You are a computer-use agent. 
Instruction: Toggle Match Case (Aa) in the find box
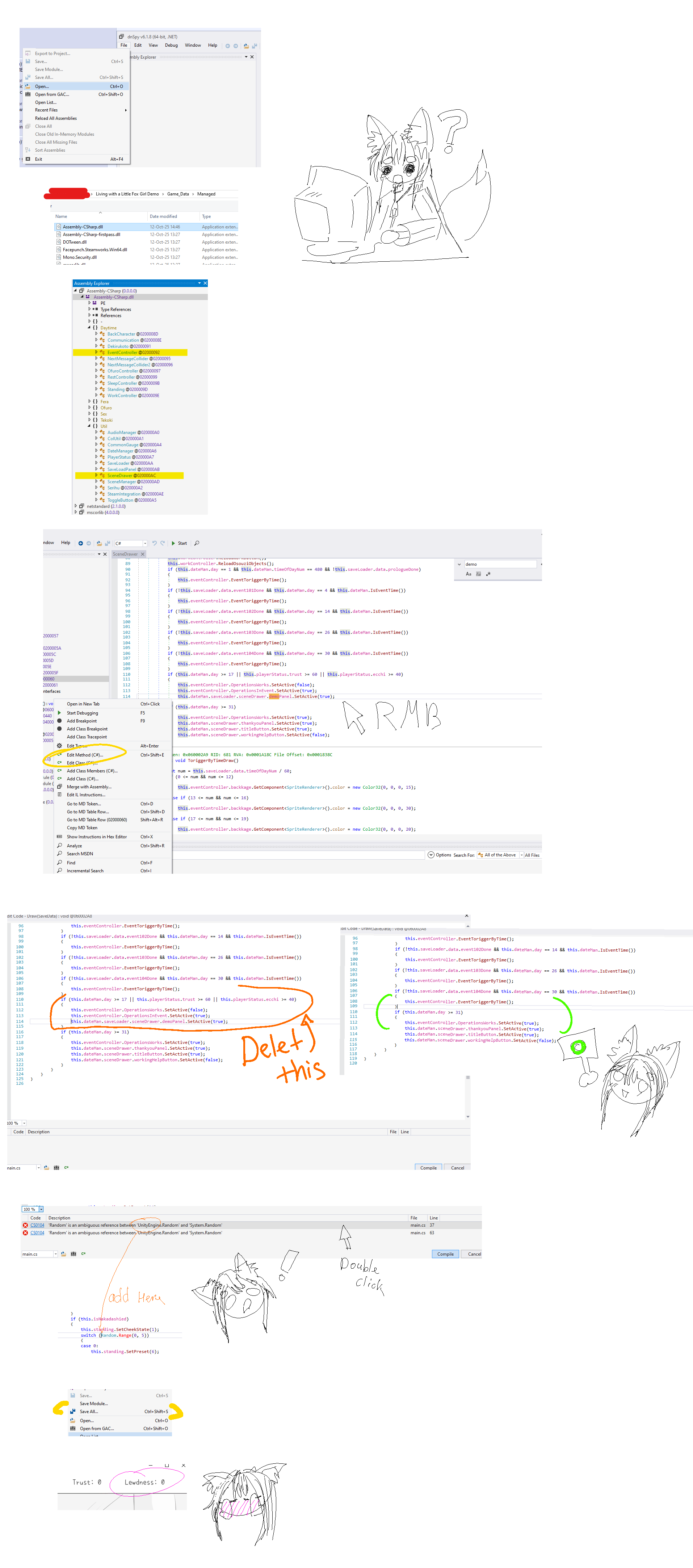[468, 574]
